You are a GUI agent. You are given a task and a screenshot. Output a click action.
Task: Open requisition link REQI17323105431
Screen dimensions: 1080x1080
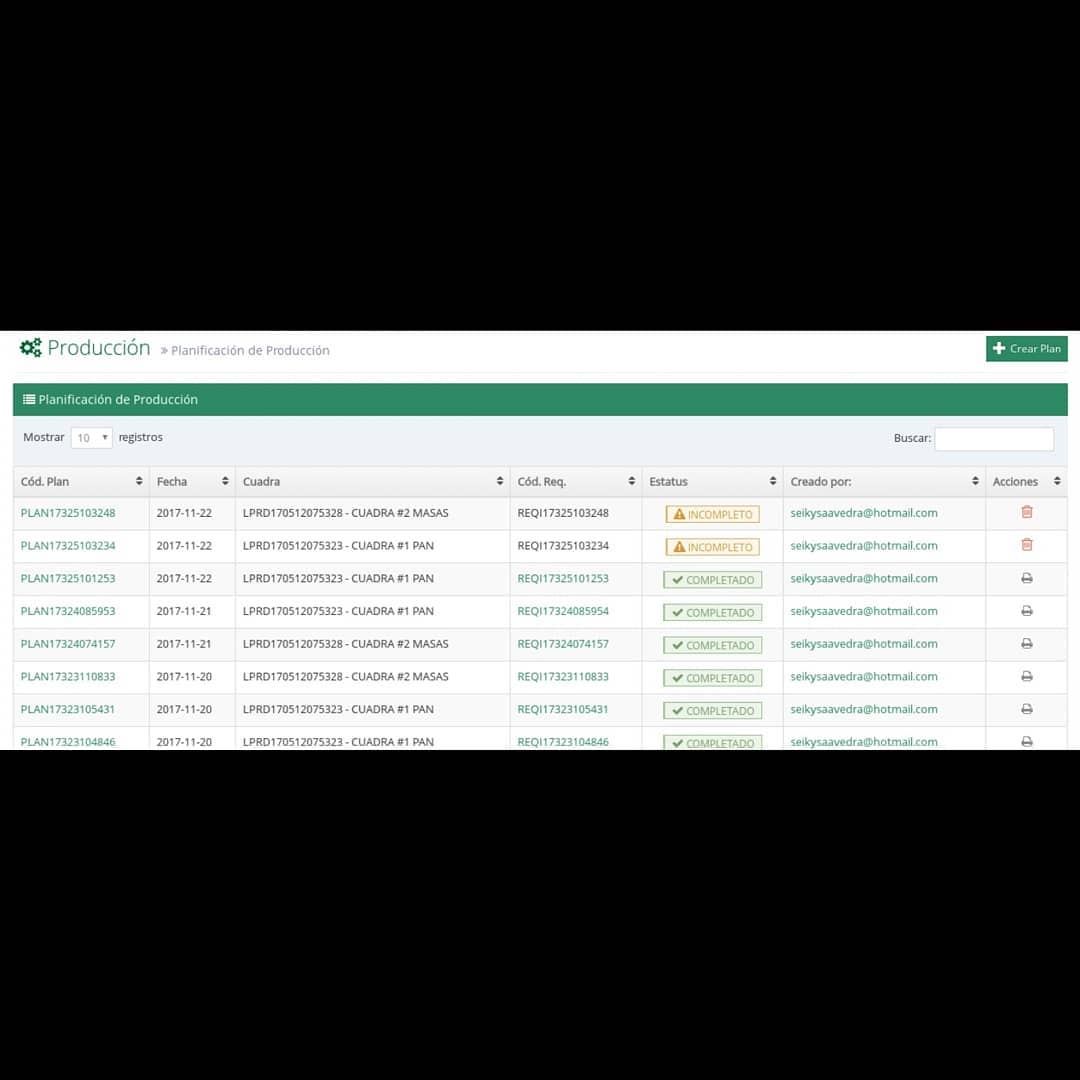point(563,709)
